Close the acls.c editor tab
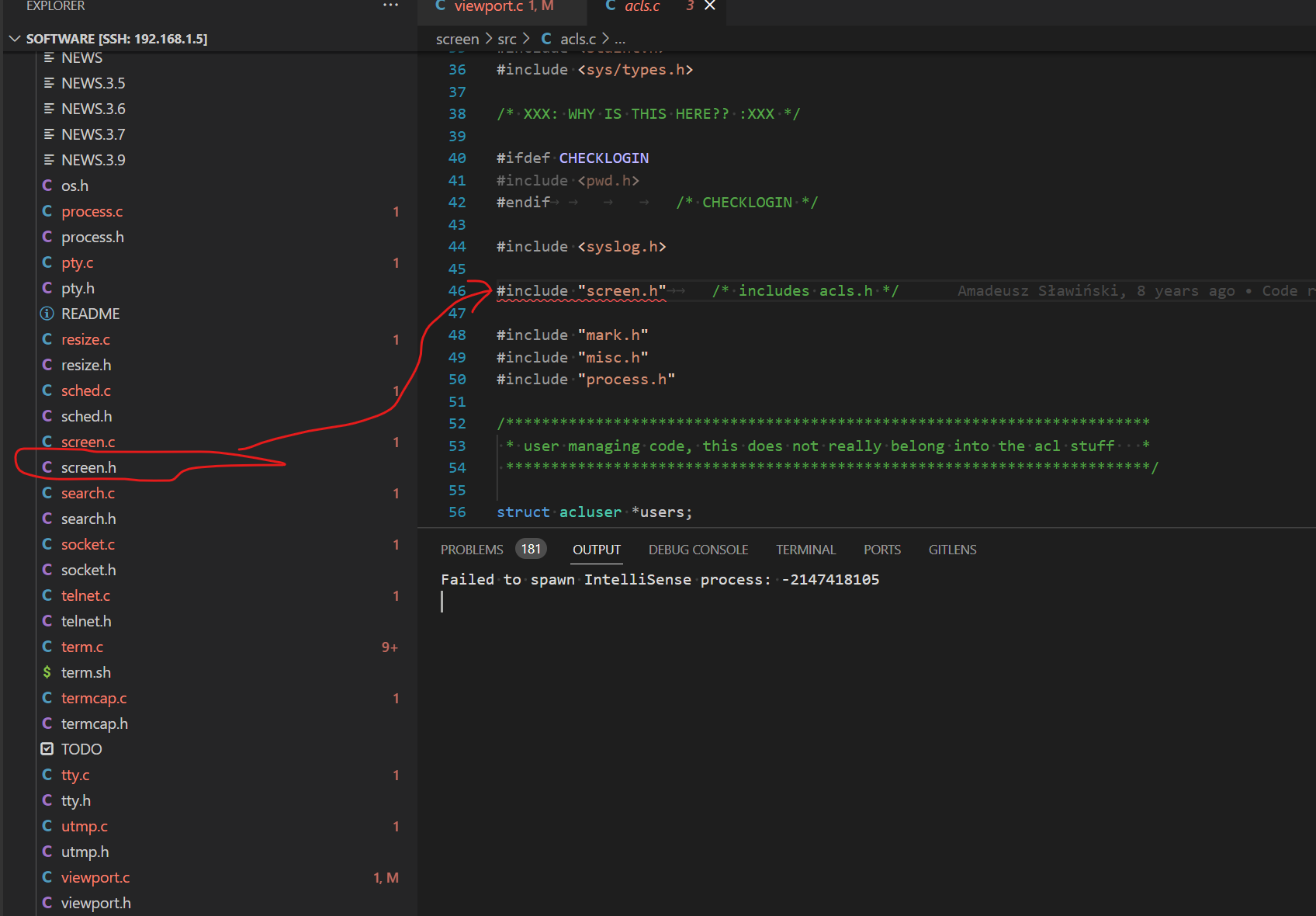Image resolution: width=1316 pixels, height=916 pixels. (708, 6)
